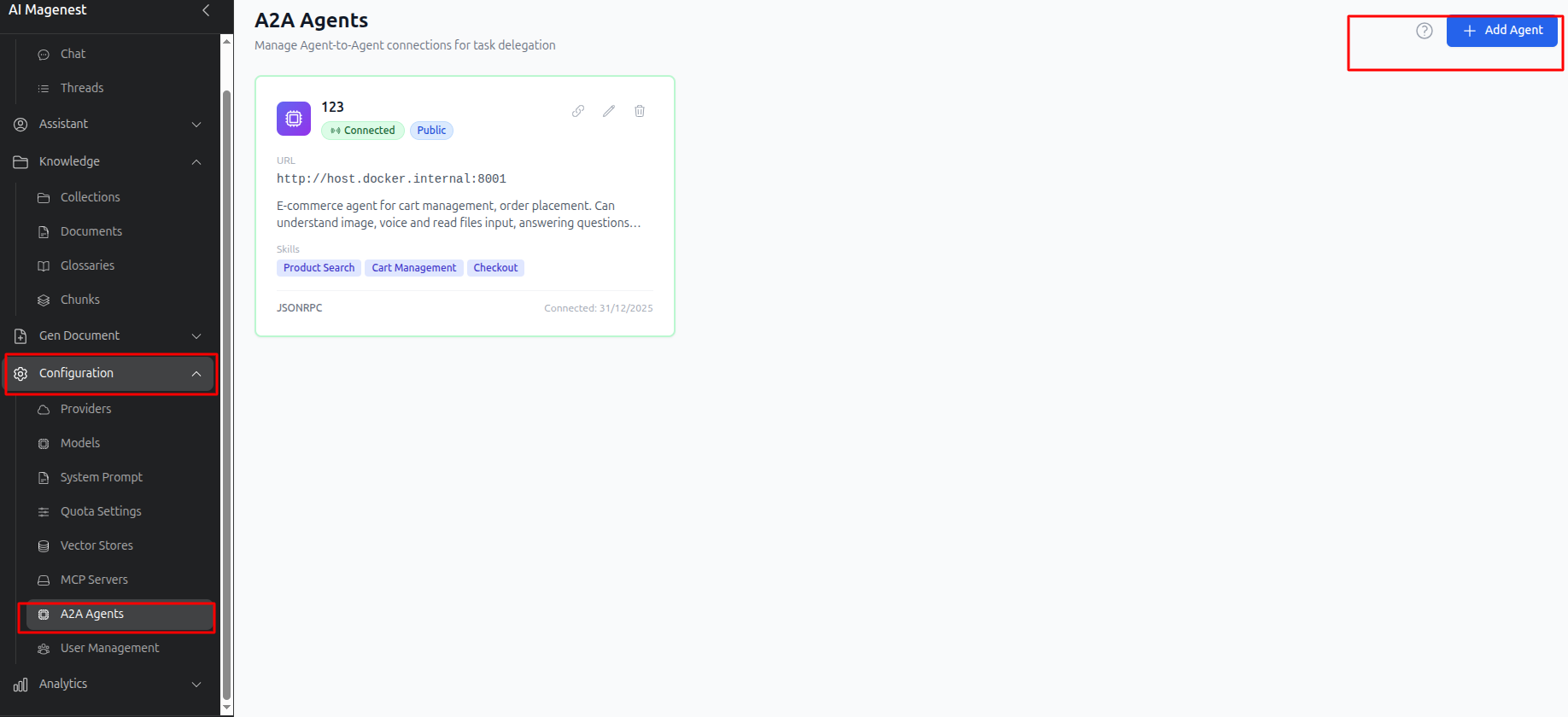Click the Chunks layers icon
The width and height of the screenshot is (1568, 717).
[44, 300]
